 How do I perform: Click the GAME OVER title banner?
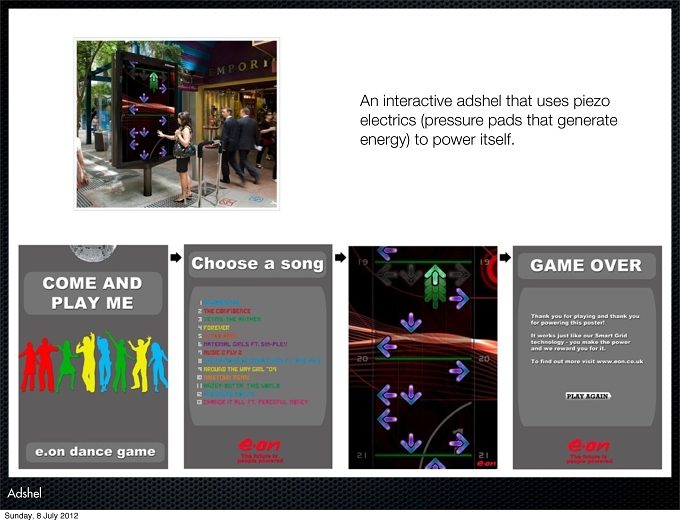pos(586,265)
